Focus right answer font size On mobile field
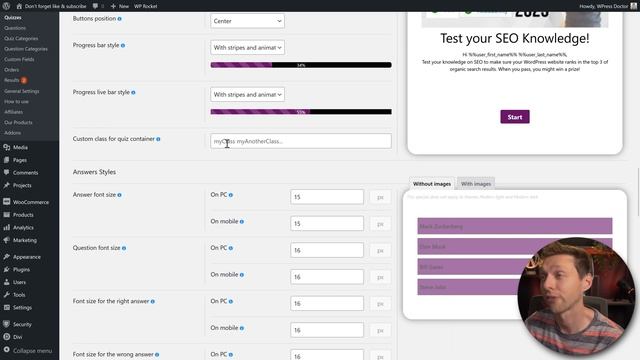640x360 pixels. (327, 330)
